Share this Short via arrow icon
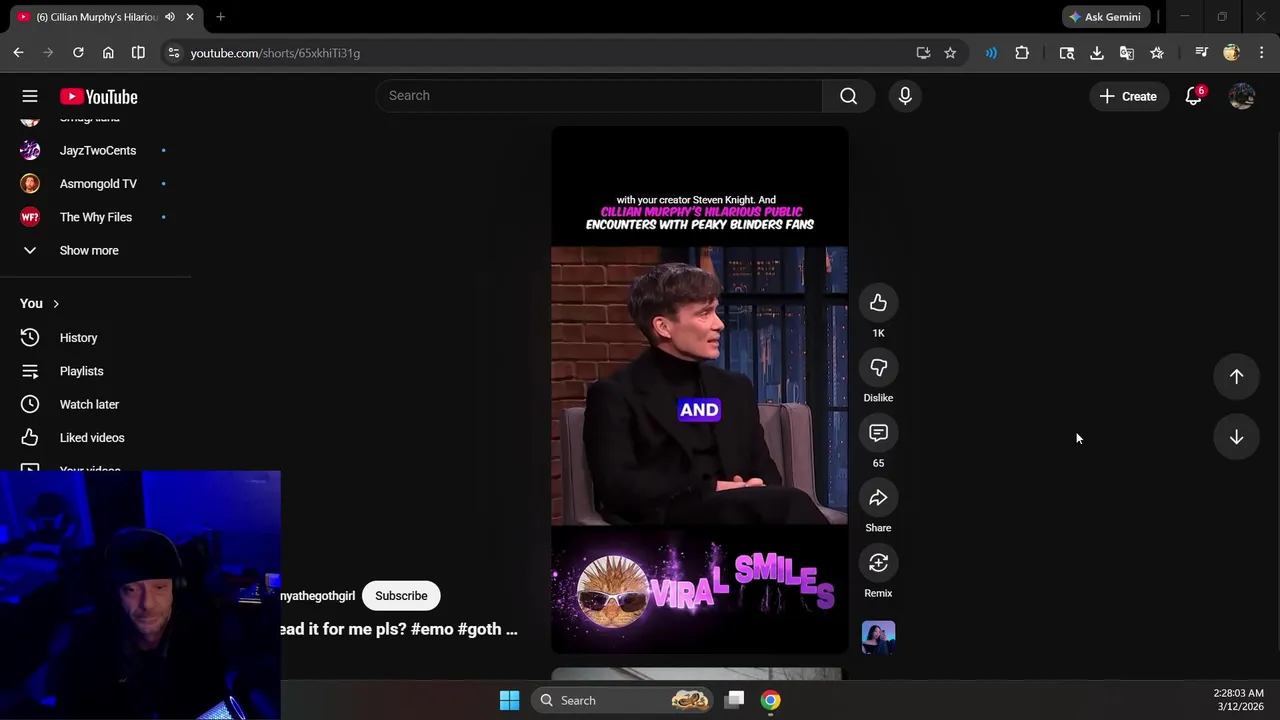 878,498
